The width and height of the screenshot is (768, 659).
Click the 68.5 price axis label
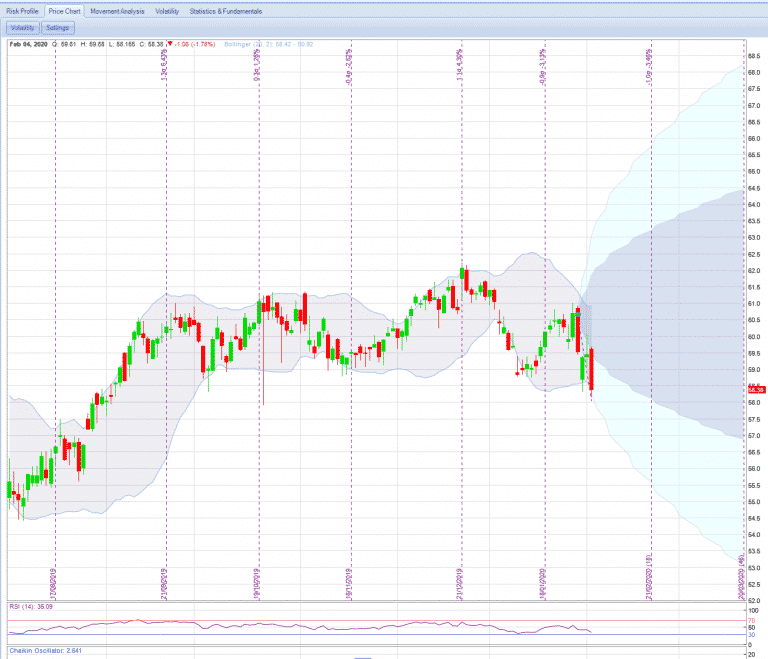click(753, 56)
